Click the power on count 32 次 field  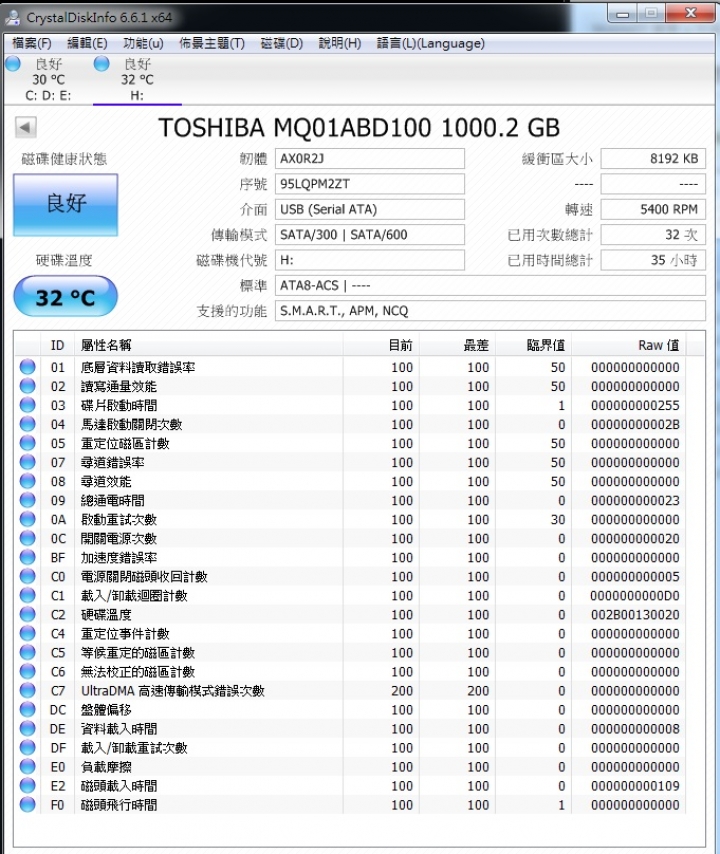(x=653, y=235)
